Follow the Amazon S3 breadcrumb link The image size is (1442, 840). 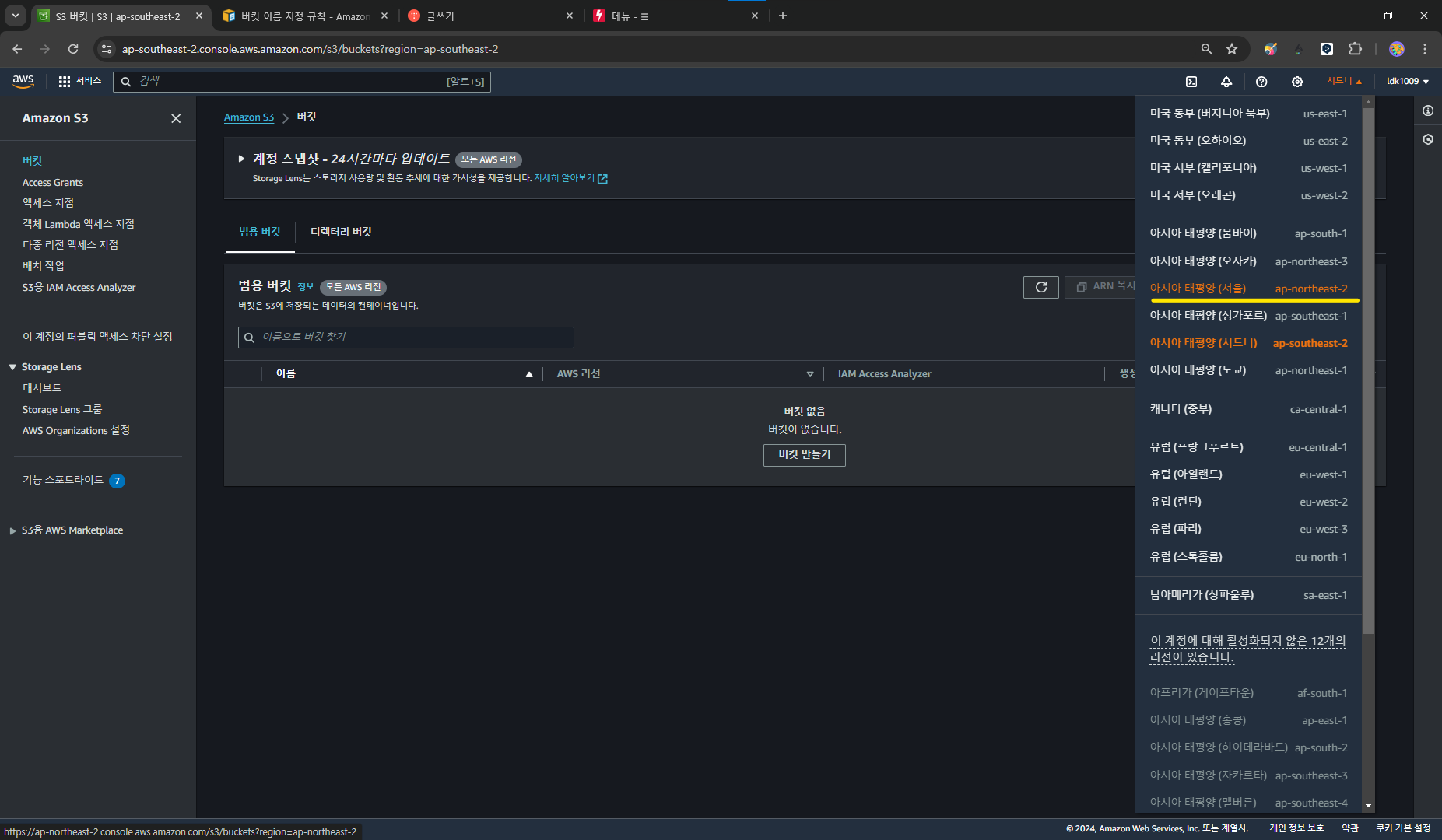pos(249,117)
